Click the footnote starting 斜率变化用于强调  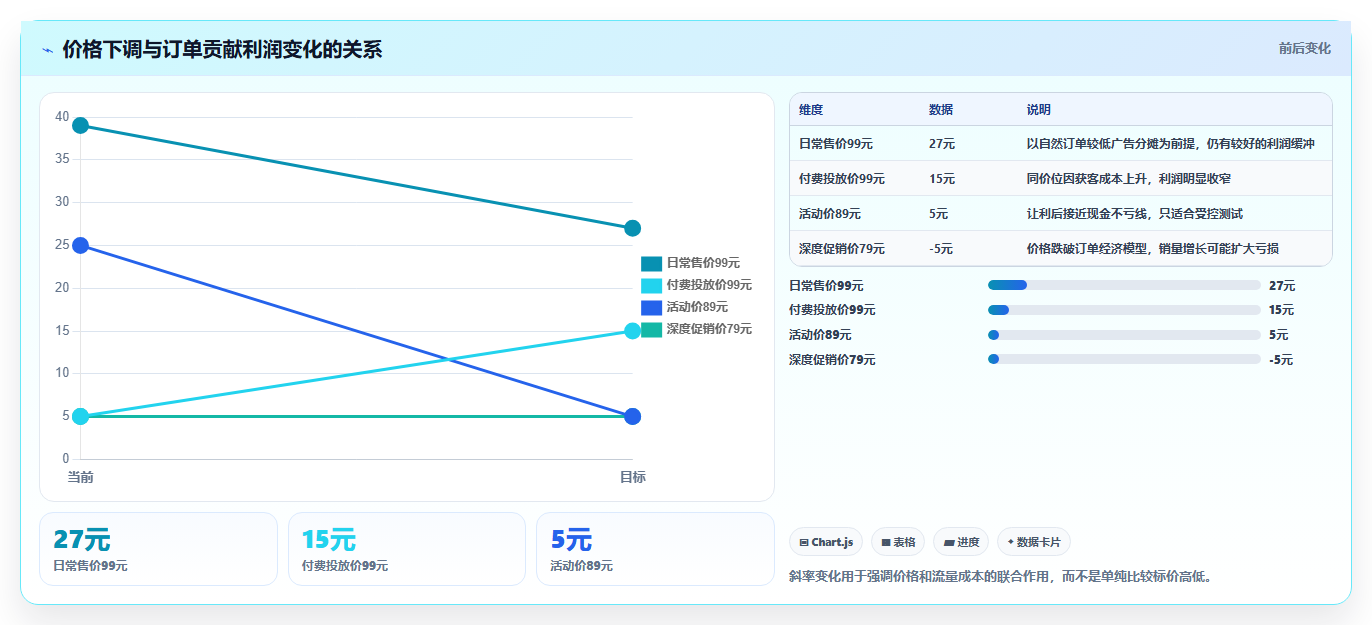(x=1000, y=577)
